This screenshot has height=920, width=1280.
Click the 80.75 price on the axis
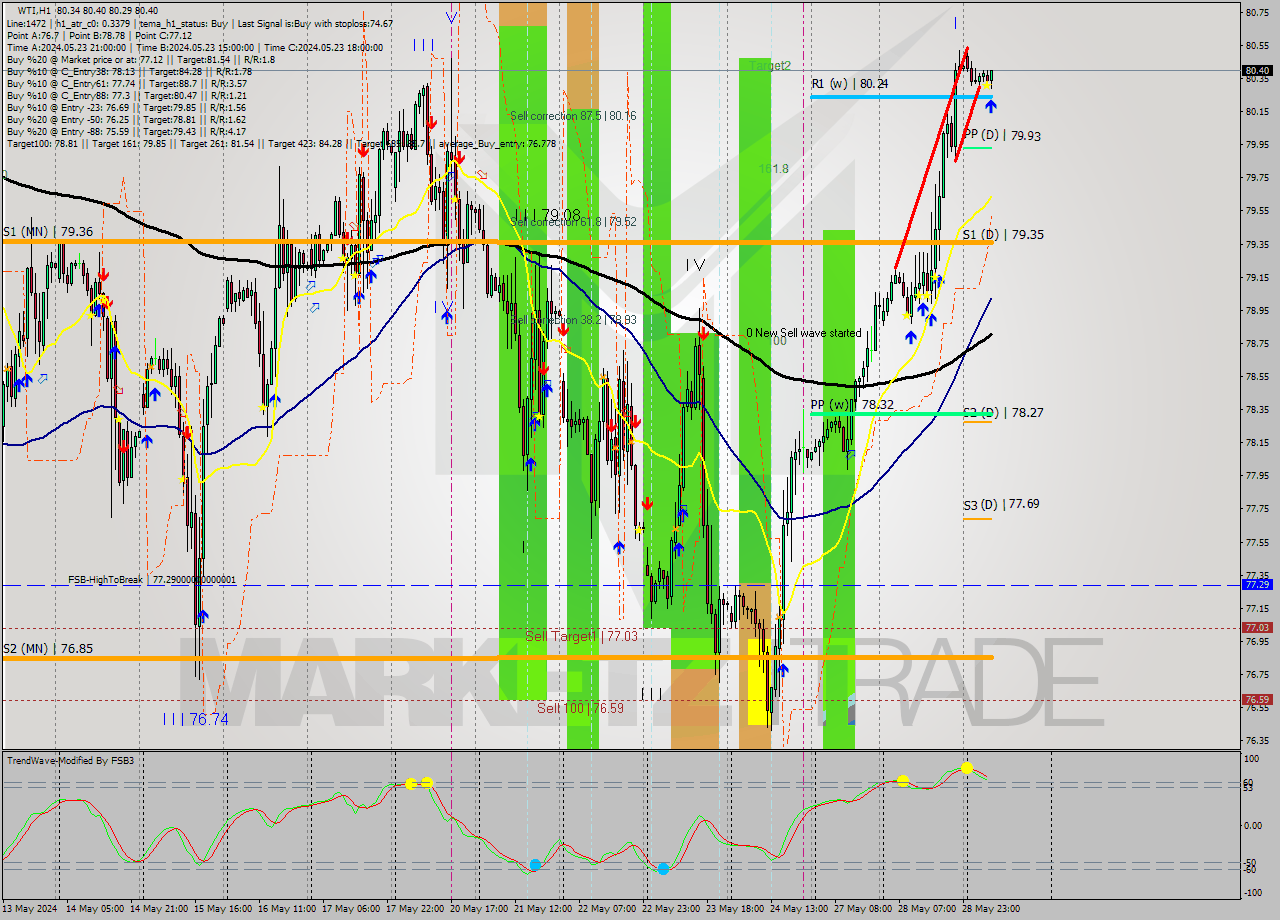click(1257, 13)
